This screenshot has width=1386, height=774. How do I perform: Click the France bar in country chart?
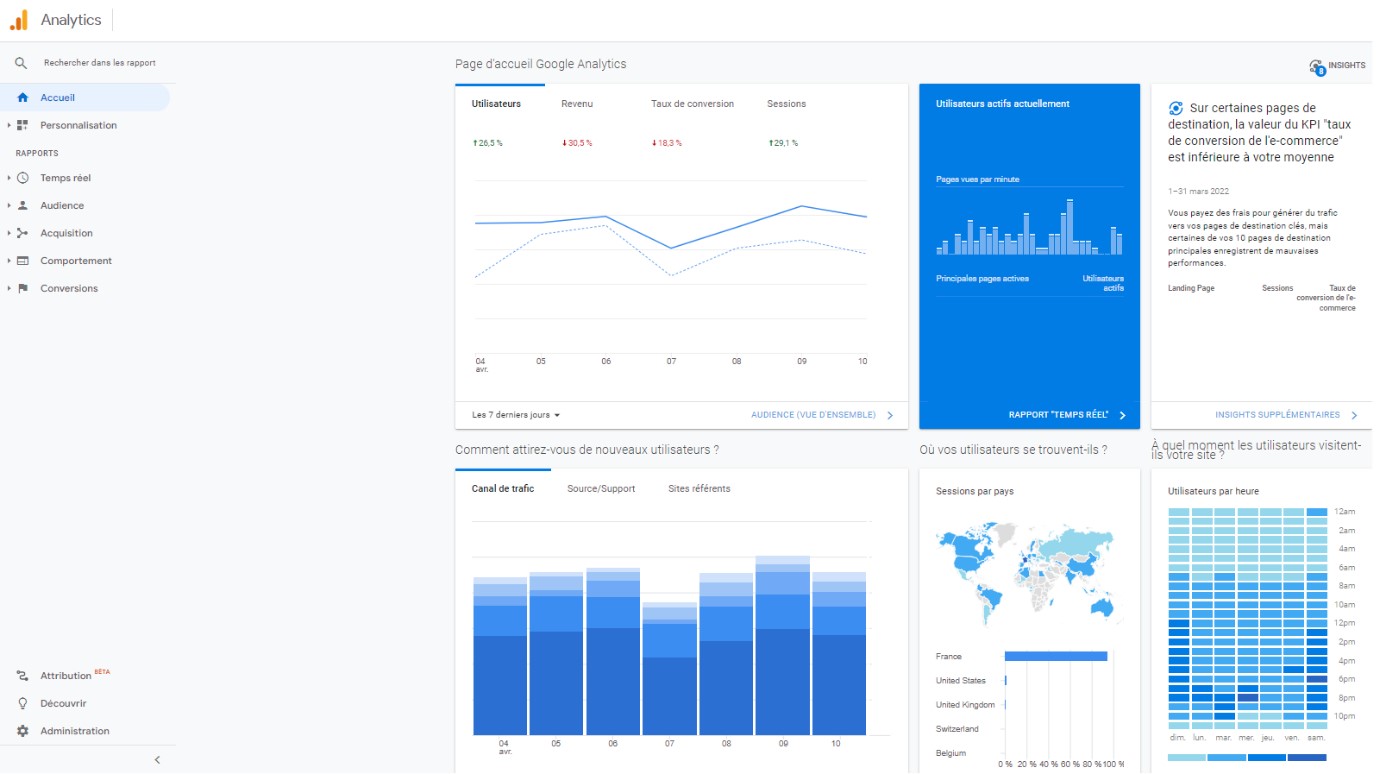tap(1056, 656)
